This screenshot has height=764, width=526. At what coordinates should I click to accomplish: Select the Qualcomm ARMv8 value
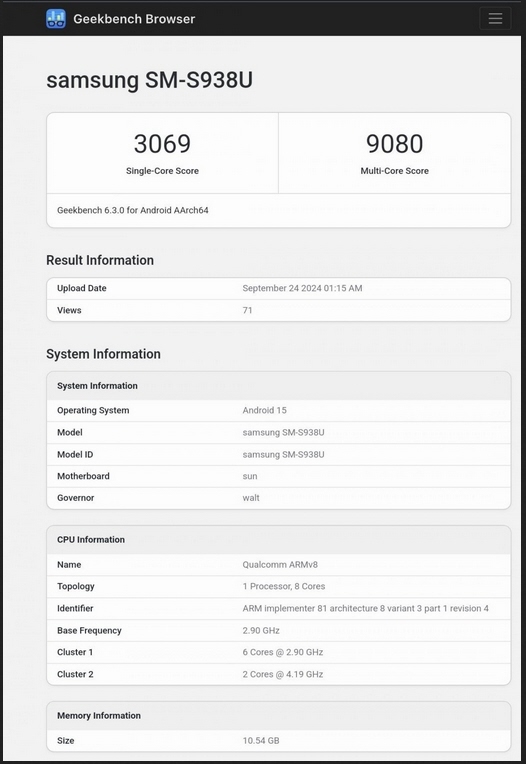280,565
